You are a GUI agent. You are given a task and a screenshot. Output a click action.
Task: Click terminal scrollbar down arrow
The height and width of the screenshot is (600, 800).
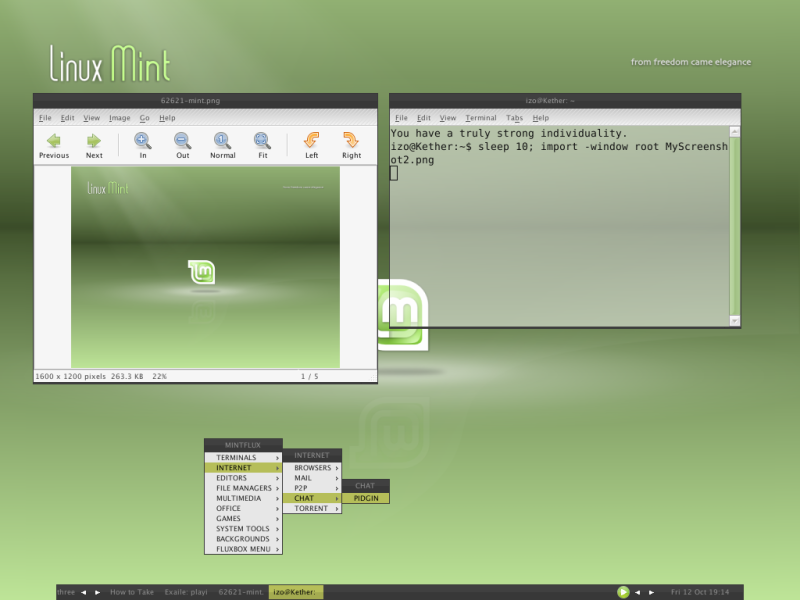click(x=735, y=321)
